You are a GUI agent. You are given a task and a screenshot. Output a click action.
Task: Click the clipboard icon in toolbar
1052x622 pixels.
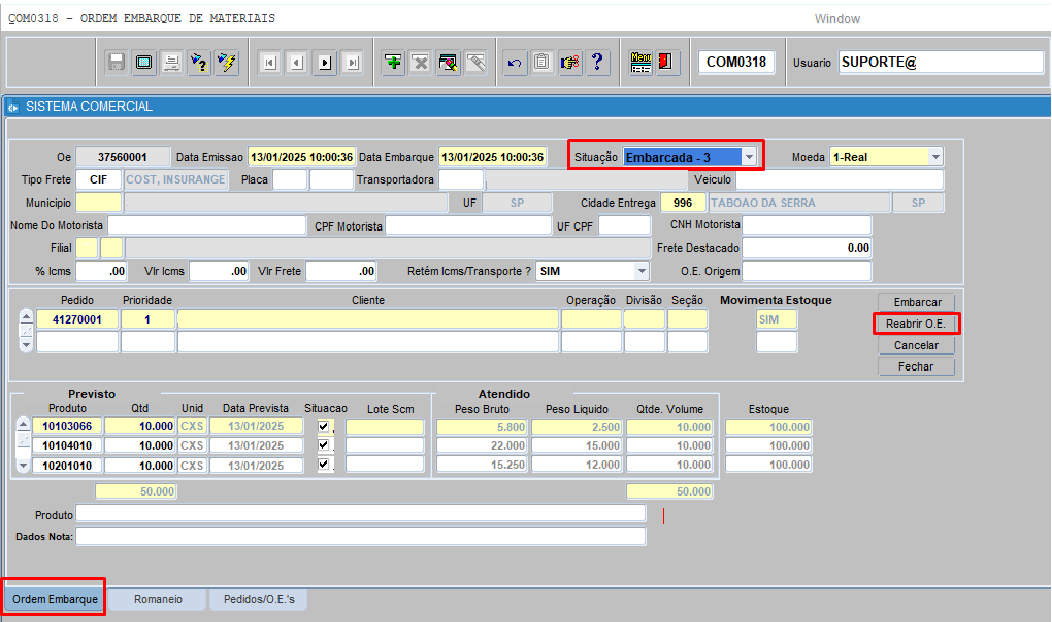542,62
